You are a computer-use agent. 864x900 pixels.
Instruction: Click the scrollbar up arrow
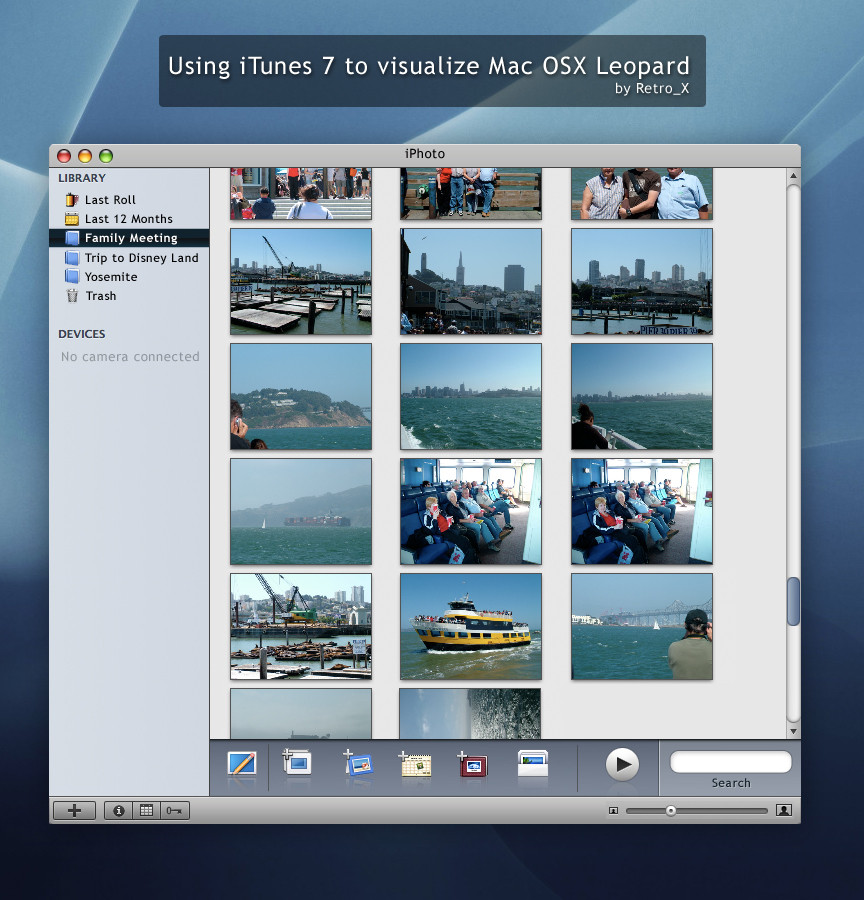(x=793, y=176)
